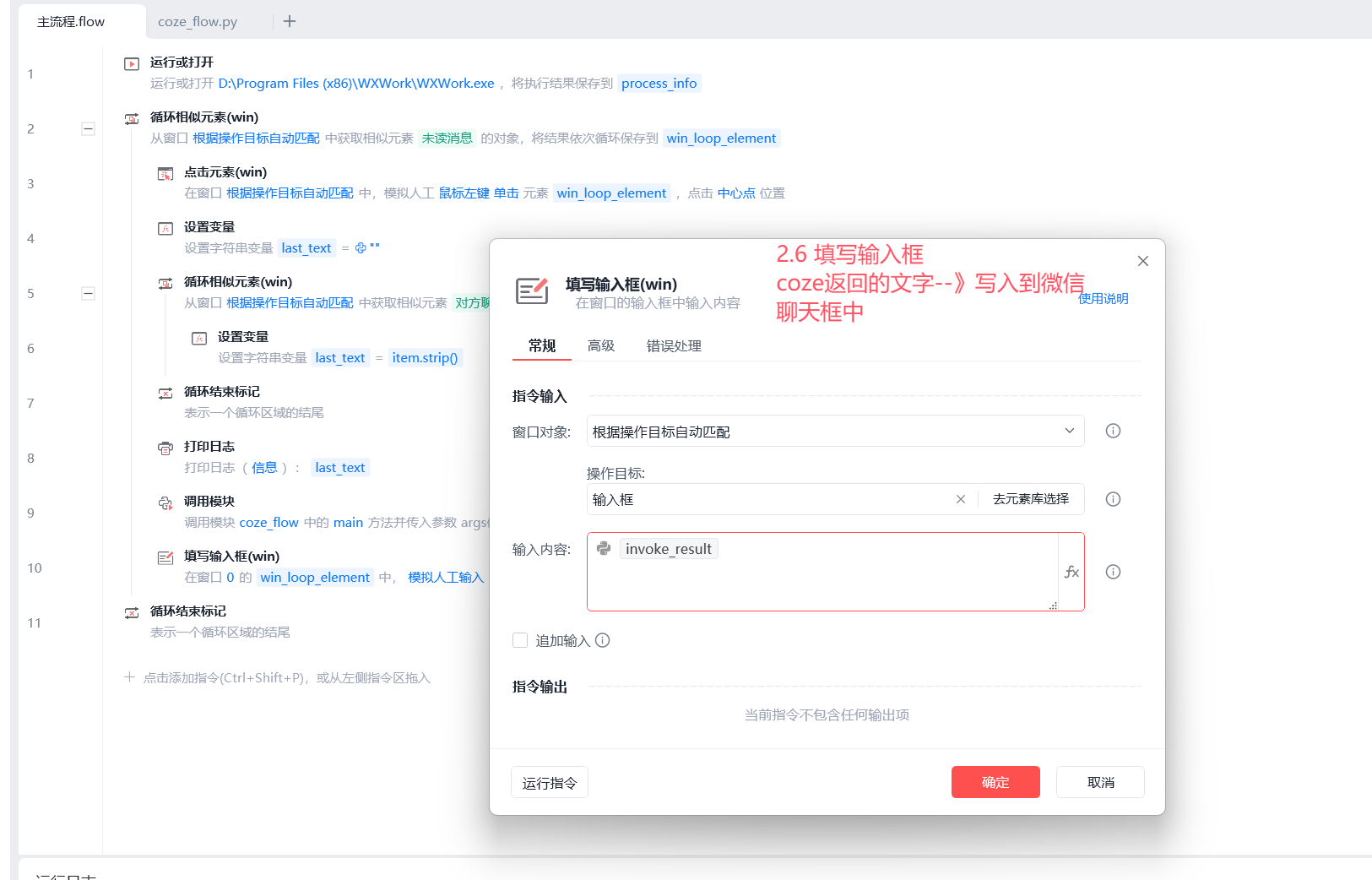
Task: Collapse the loop block at row 2
Action: [x=88, y=128]
